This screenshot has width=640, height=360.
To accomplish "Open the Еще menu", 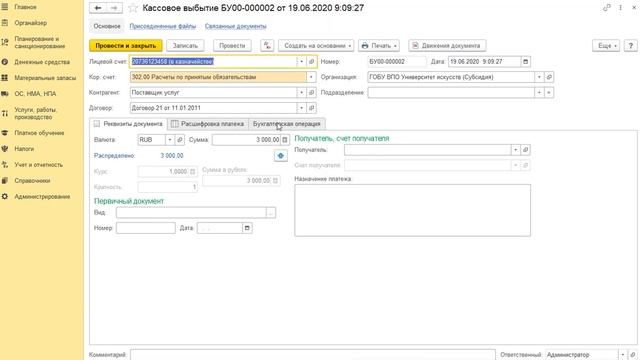I will point(606,45).
